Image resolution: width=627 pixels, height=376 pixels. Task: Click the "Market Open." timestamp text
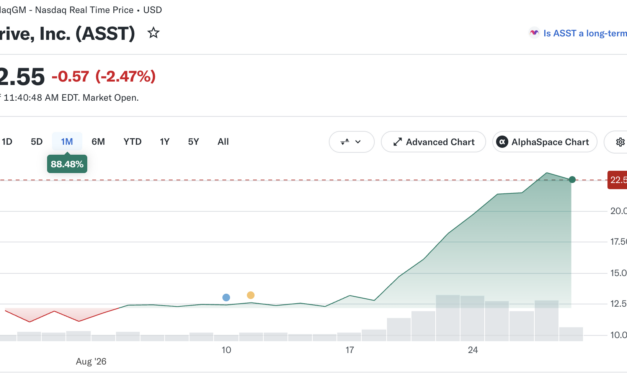(110, 98)
